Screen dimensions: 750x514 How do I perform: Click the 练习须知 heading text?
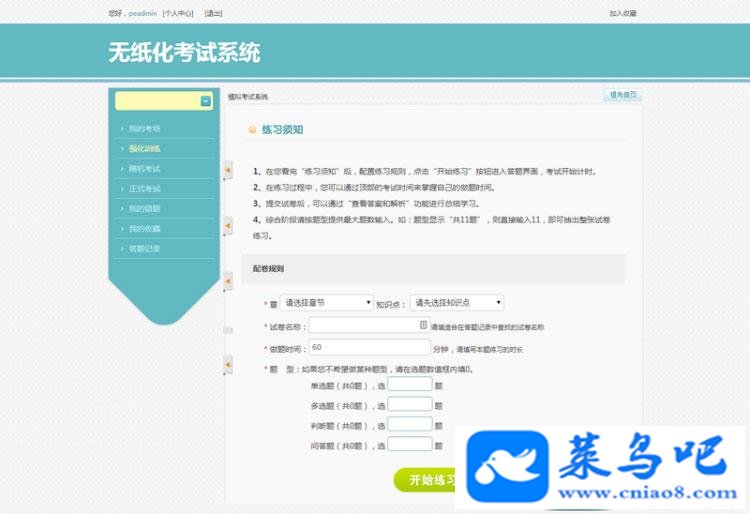(x=282, y=130)
